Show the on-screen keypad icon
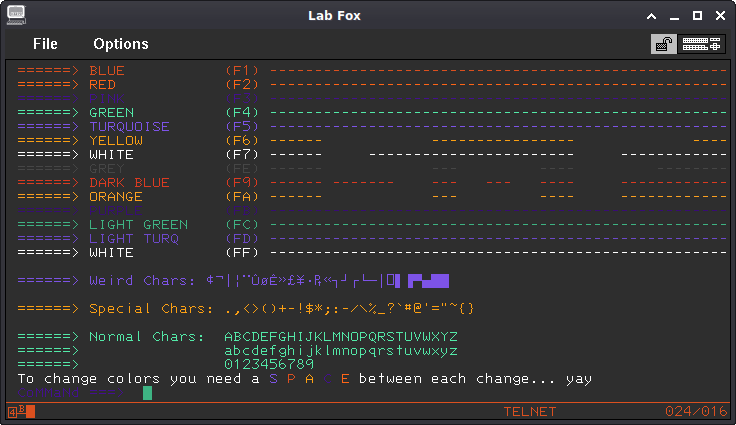Screen dimensions: 736x425 [701, 44]
